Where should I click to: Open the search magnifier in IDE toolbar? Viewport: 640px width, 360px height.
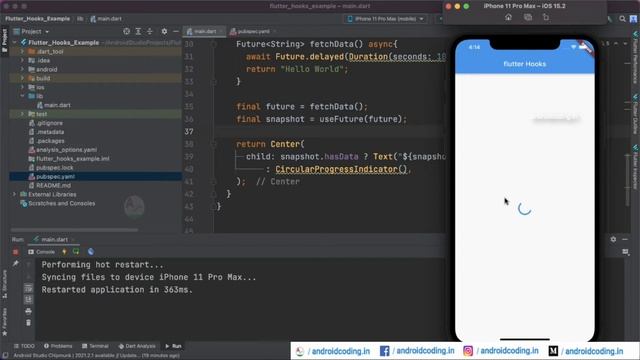[622, 19]
